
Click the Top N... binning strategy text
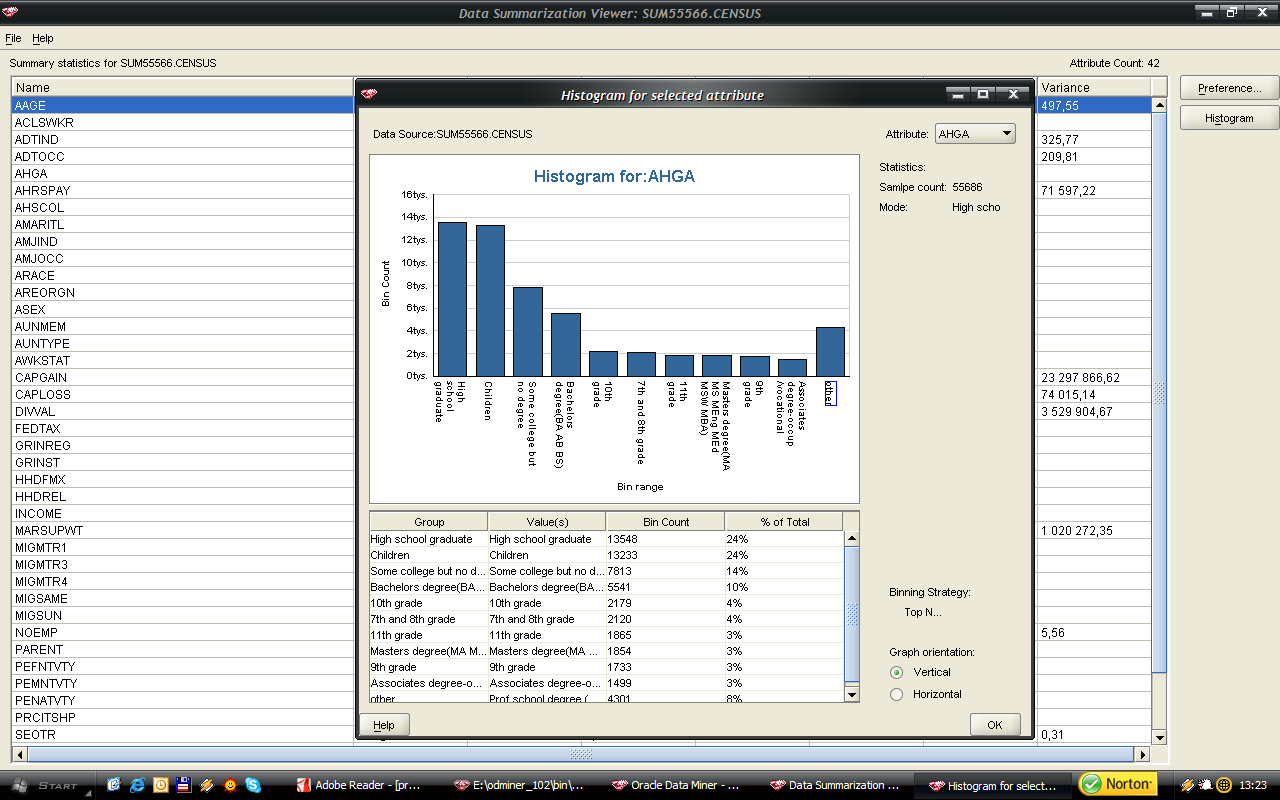click(923, 612)
